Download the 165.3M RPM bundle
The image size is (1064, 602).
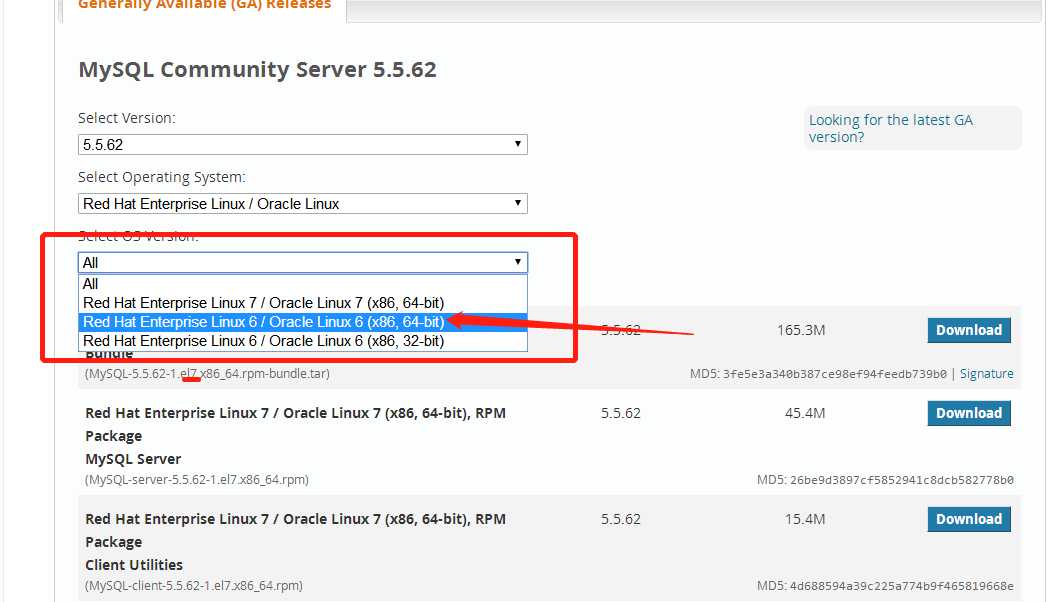click(x=969, y=331)
